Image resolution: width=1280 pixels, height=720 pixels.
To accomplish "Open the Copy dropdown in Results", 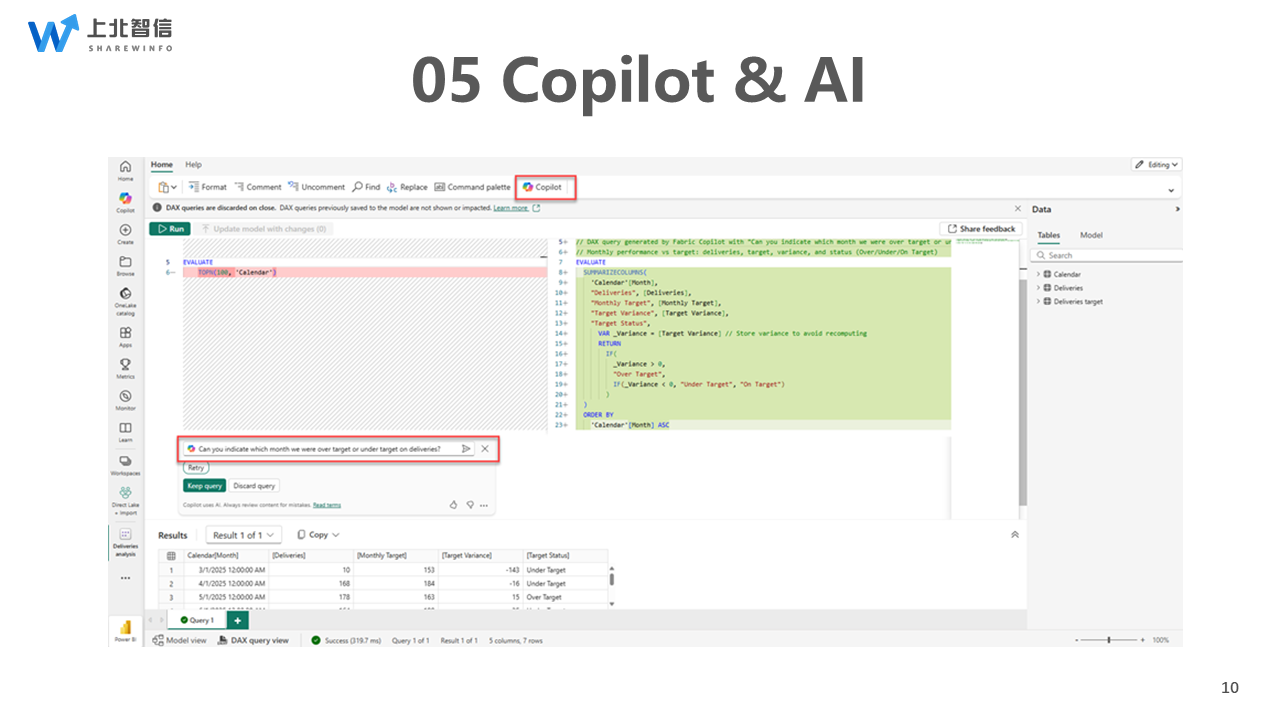I will click(318, 535).
